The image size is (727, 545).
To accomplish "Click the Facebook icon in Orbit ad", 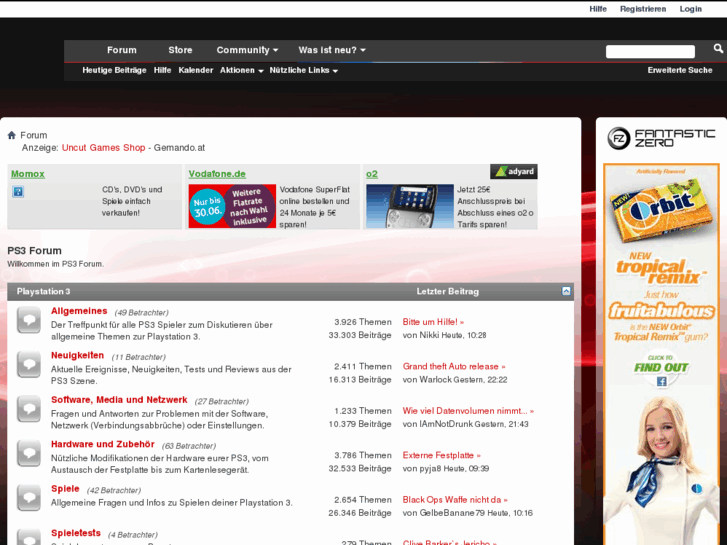I will (x=661, y=381).
